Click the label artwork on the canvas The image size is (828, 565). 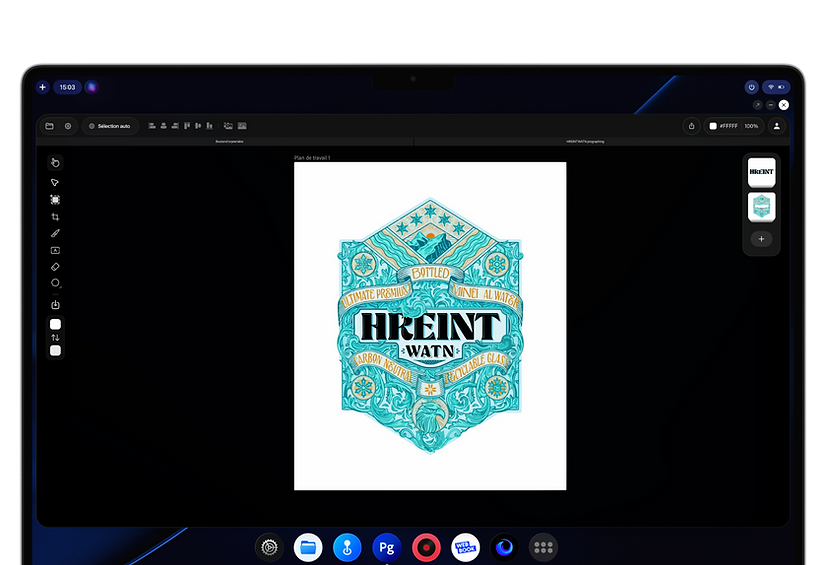pyautogui.click(x=430, y=326)
